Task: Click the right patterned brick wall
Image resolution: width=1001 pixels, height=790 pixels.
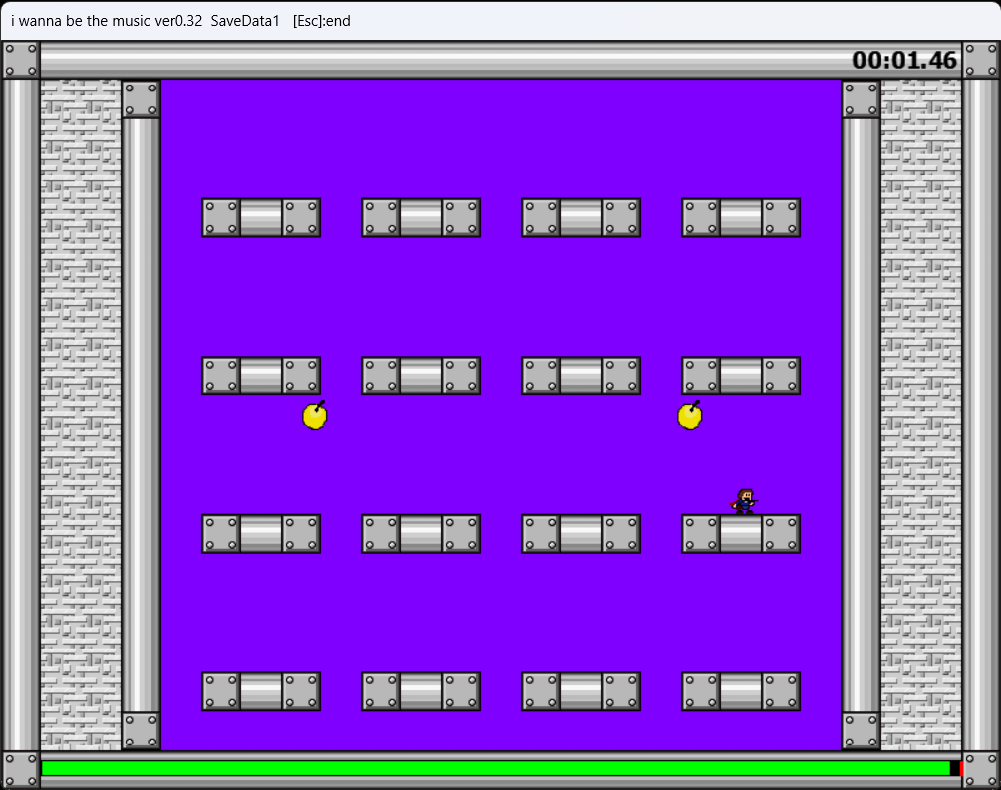Action: pyautogui.click(x=921, y=415)
